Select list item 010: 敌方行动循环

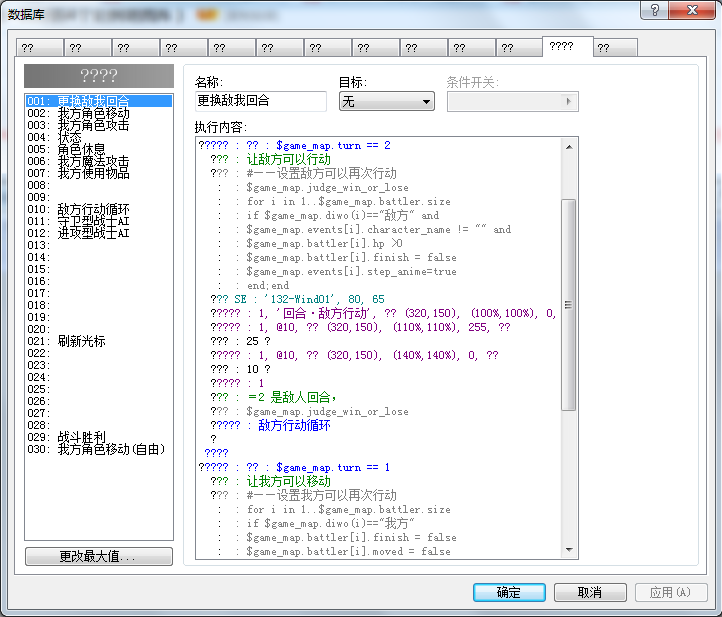99,209
